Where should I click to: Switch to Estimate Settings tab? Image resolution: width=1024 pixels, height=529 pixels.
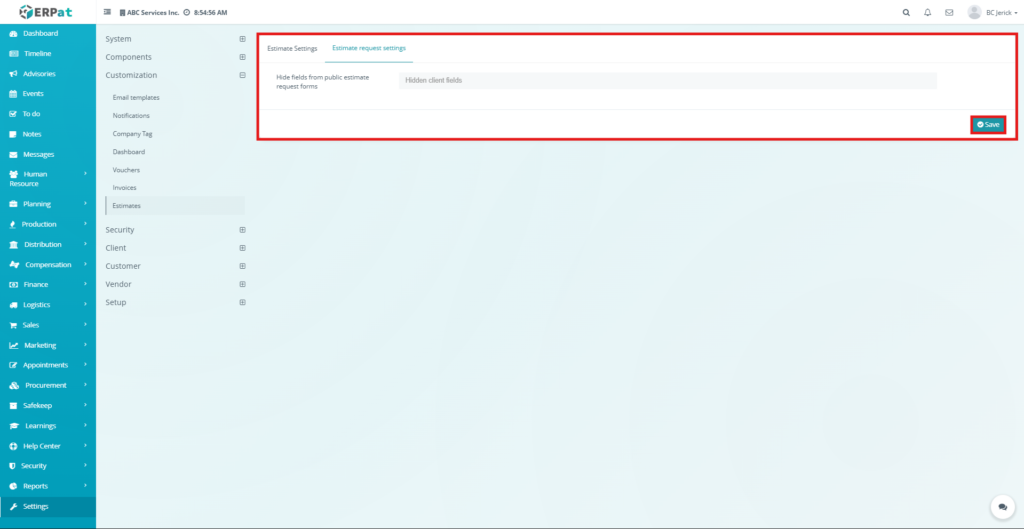pos(292,48)
